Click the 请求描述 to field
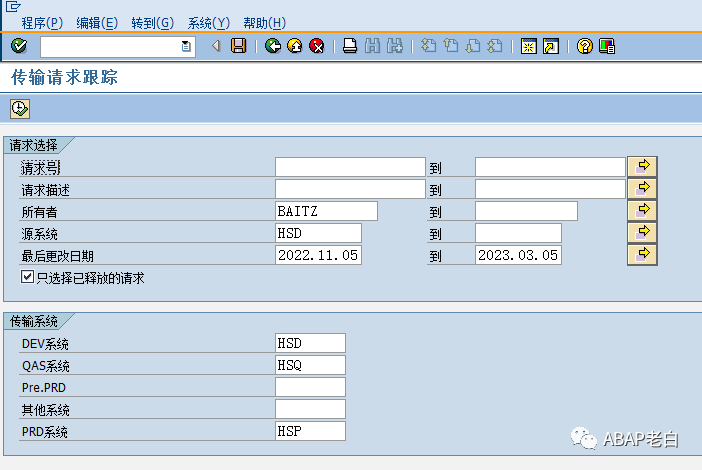Screen dimensions: 702x470 pyautogui.click(x=550, y=189)
